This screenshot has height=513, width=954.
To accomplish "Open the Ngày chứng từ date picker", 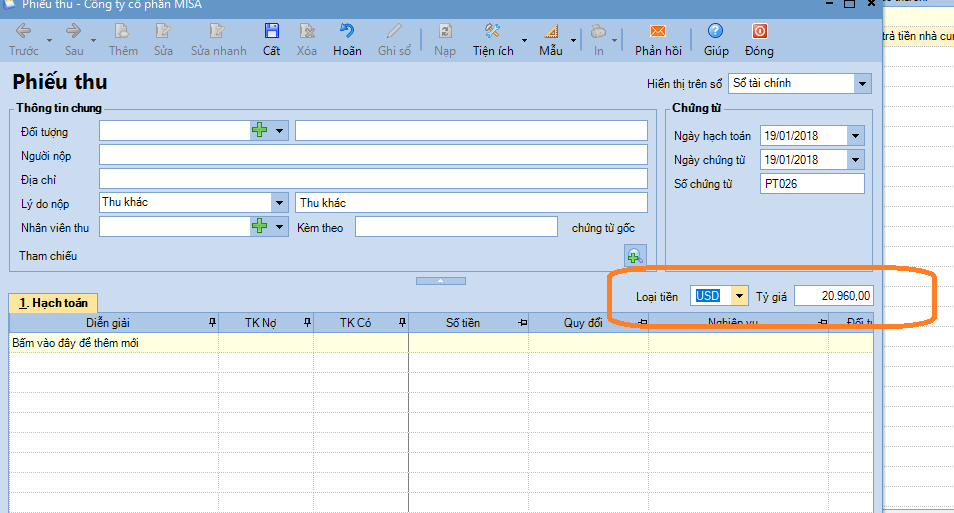I will [x=855, y=160].
